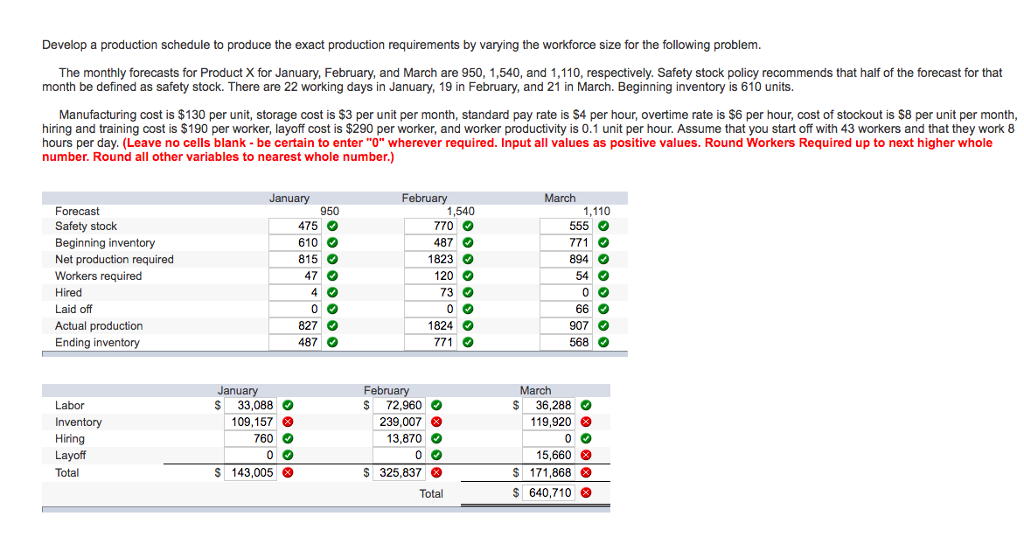Click the Layoff row label in cost table
The height and width of the screenshot is (558, 1024).
[x=71, y=455]
